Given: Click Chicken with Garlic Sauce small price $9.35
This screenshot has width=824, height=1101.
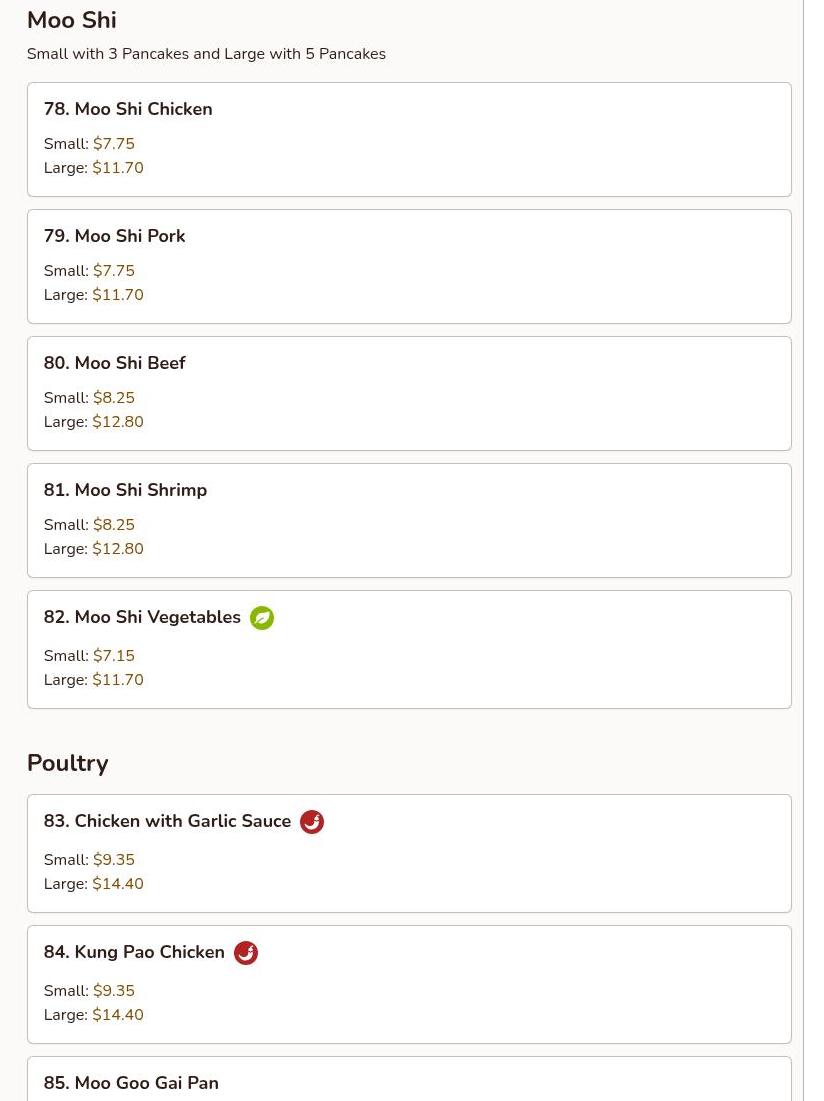Looking at the screenshot, I should click(113, 860).
